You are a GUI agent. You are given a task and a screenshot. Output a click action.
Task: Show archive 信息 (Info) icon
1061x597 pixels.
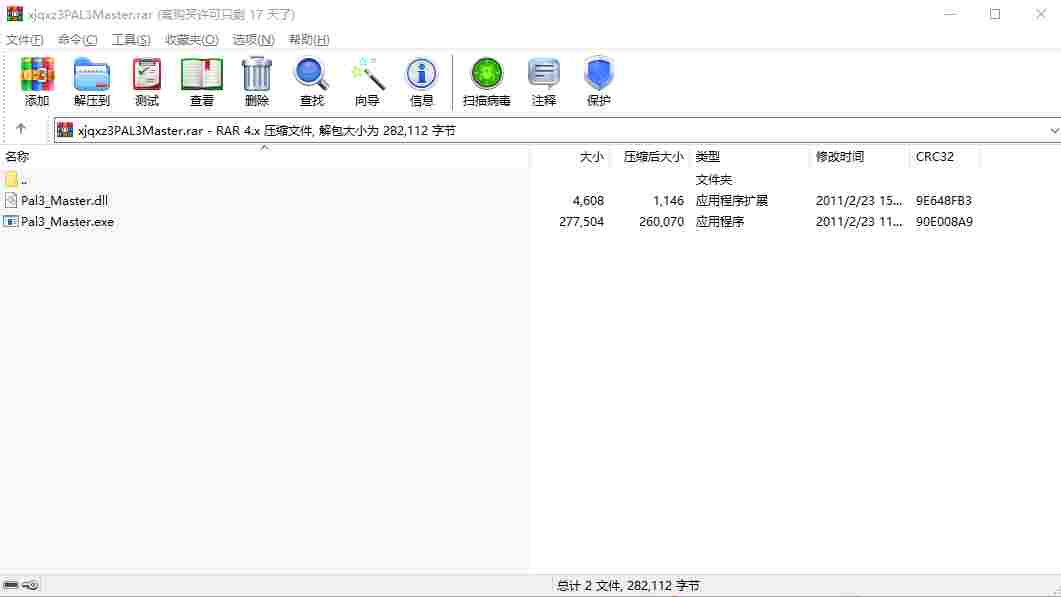coord(421,74)
